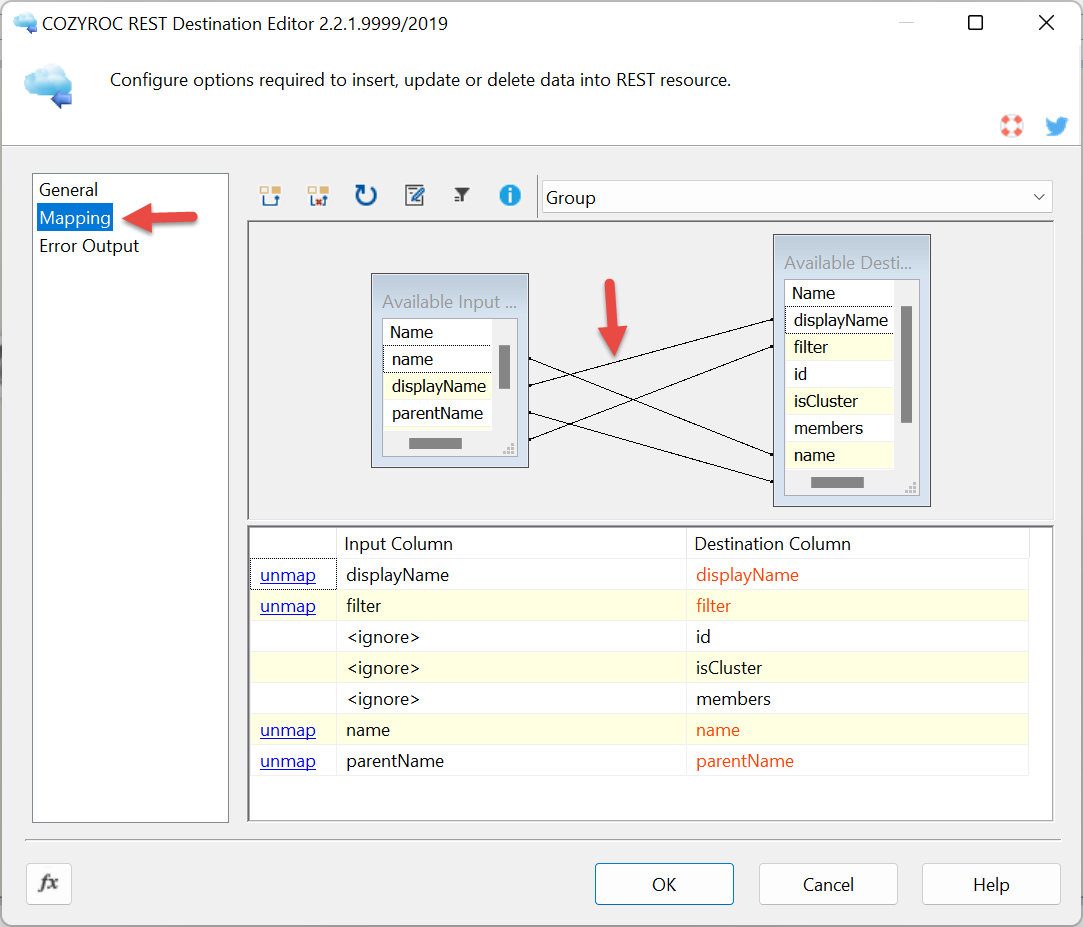The width and height of the screenshot is (1083, 927).
Task: Select 'members' in Available Destination list
Action: [x=839, y=428]
